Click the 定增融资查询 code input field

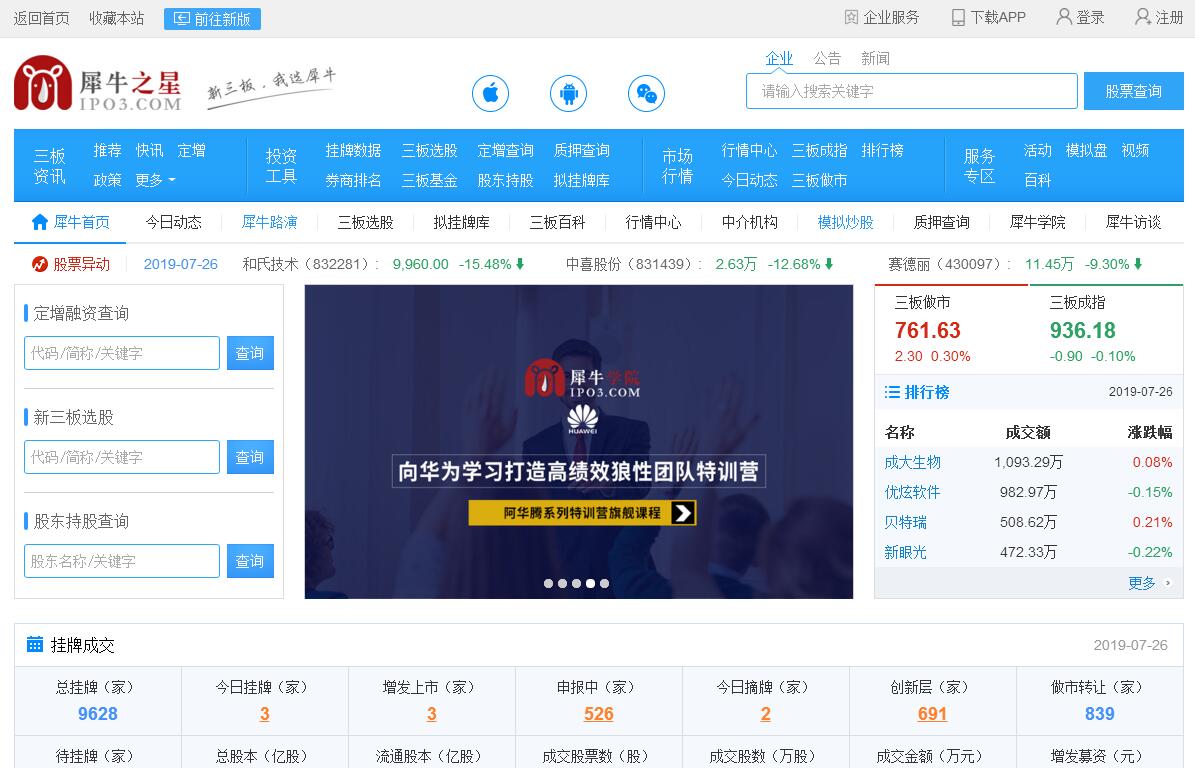pos(122,353)
